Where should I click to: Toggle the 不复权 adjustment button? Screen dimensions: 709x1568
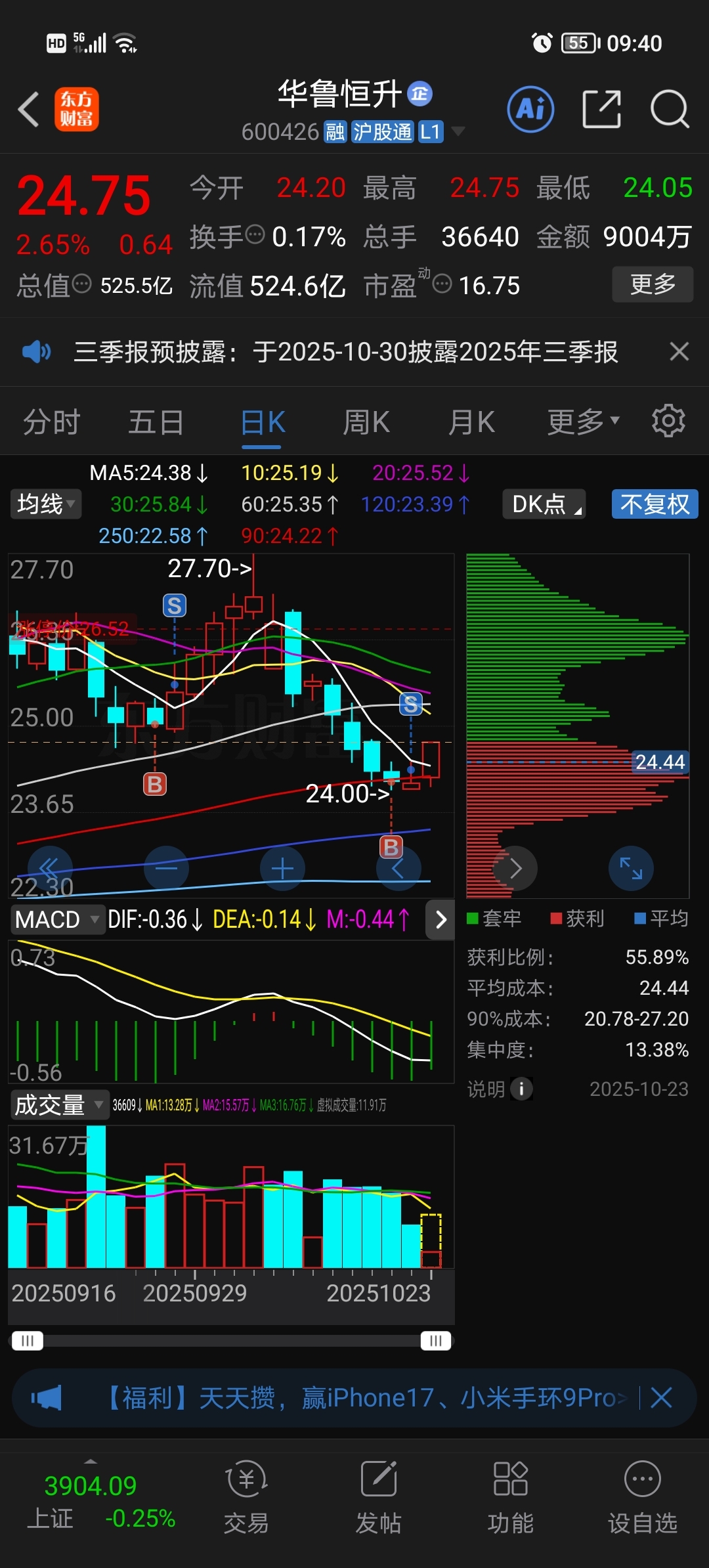(x=655, y=504)
